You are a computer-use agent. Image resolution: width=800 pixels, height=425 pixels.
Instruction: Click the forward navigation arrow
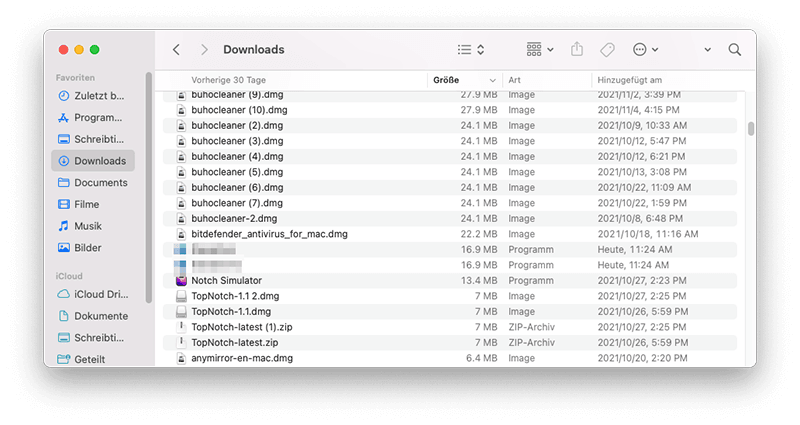tap(204, 50)
